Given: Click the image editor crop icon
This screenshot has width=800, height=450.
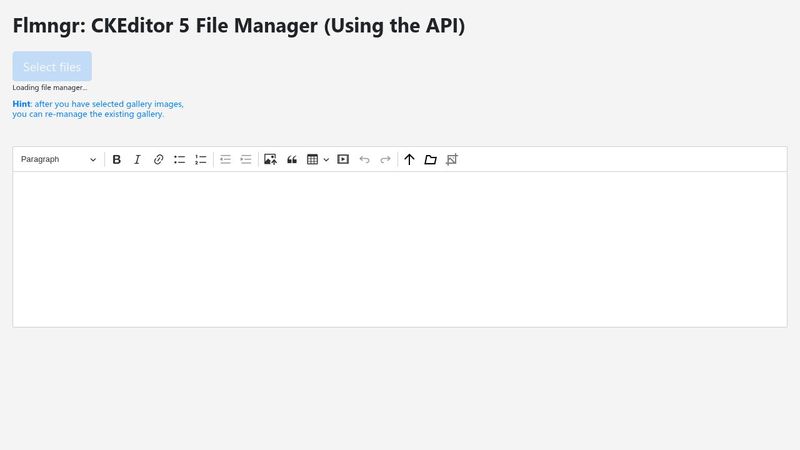Looking at the screenshot, I should (x=451, y=159).
